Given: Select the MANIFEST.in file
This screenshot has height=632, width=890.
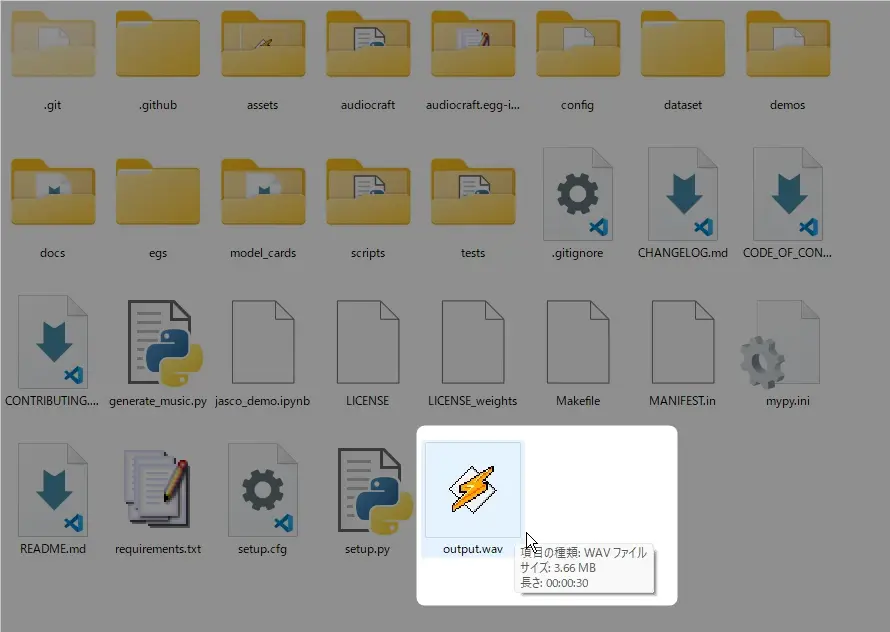Looking at the screenshot, I should pos(683,343).
